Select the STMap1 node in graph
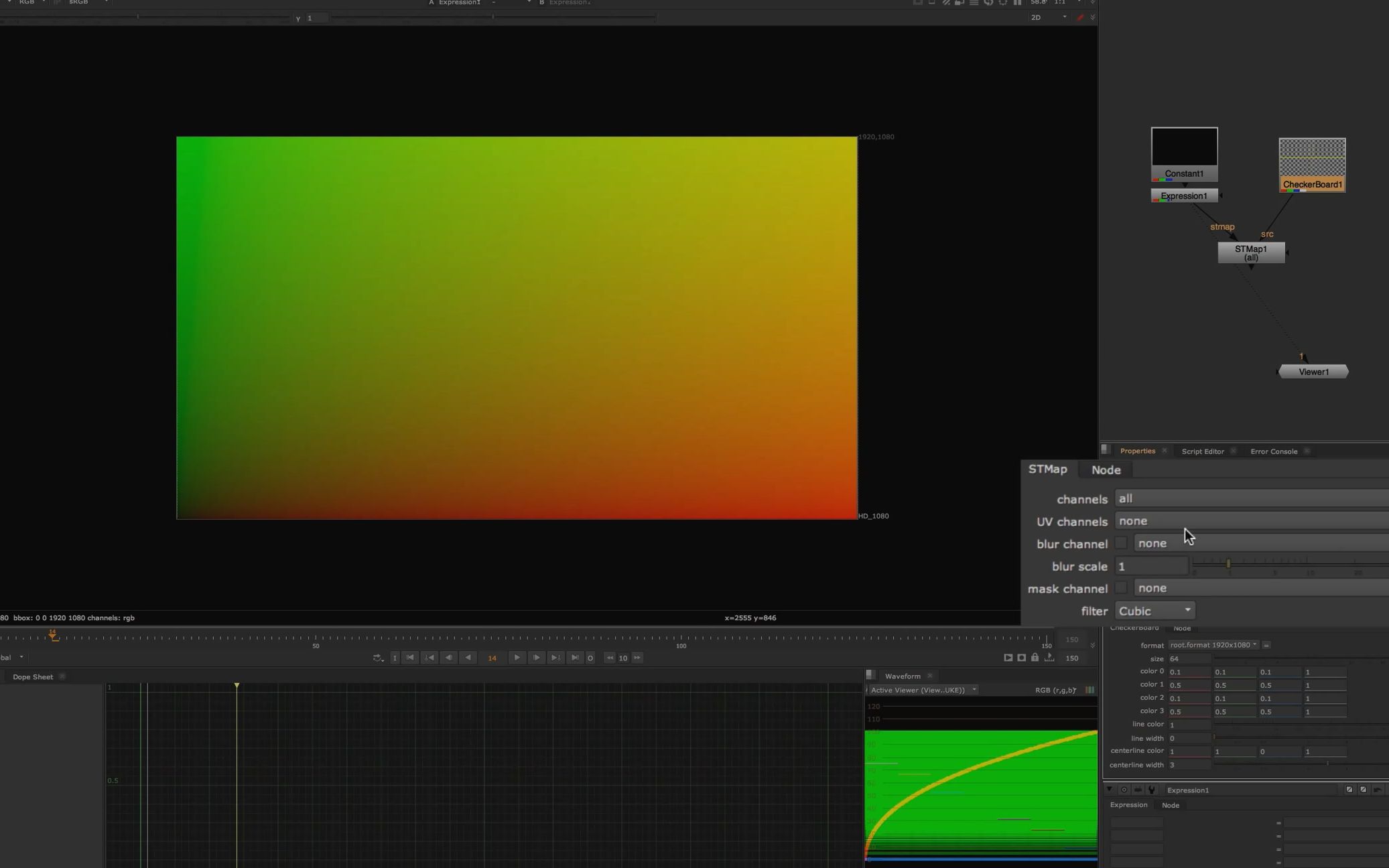 pyautogui.click(x=1250, y=253)
